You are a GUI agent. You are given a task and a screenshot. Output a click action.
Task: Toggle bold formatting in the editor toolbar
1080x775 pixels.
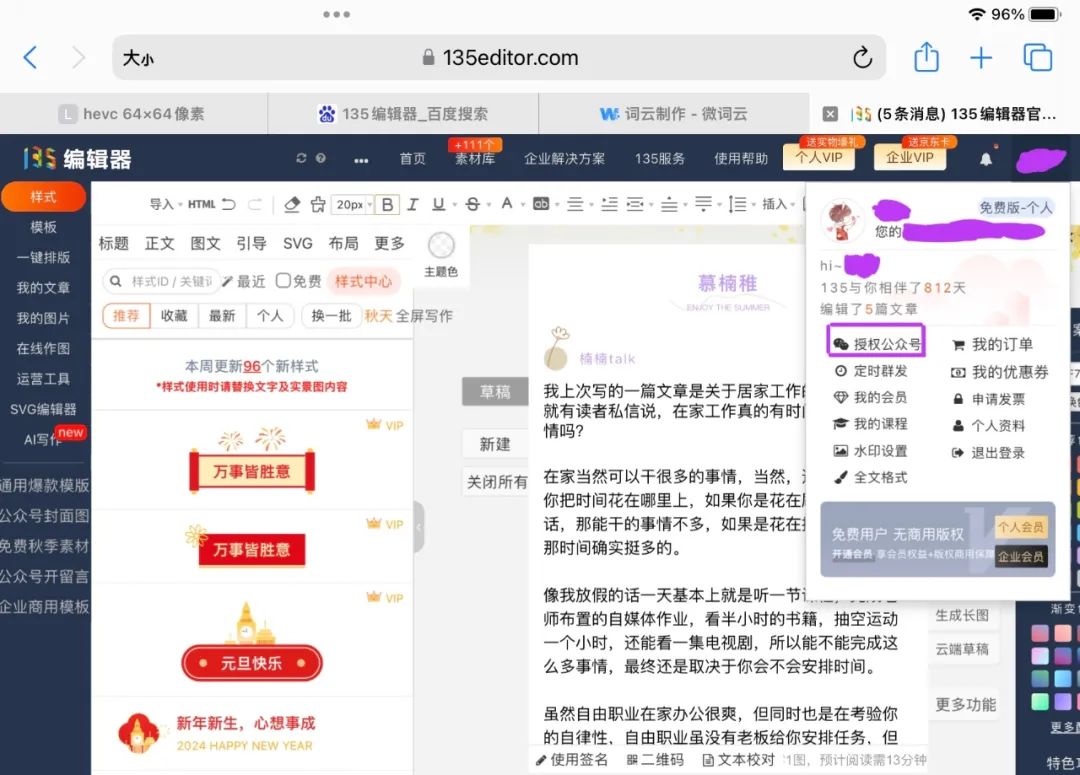[388, 205]
